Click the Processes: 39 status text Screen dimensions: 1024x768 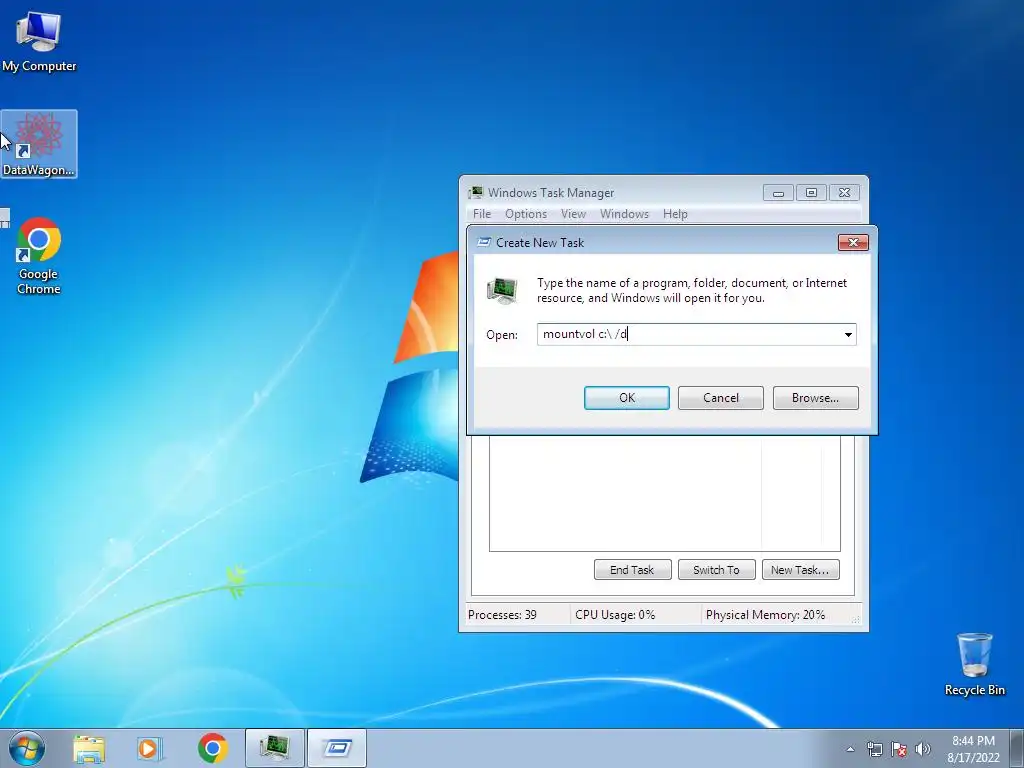pos(502,615)
